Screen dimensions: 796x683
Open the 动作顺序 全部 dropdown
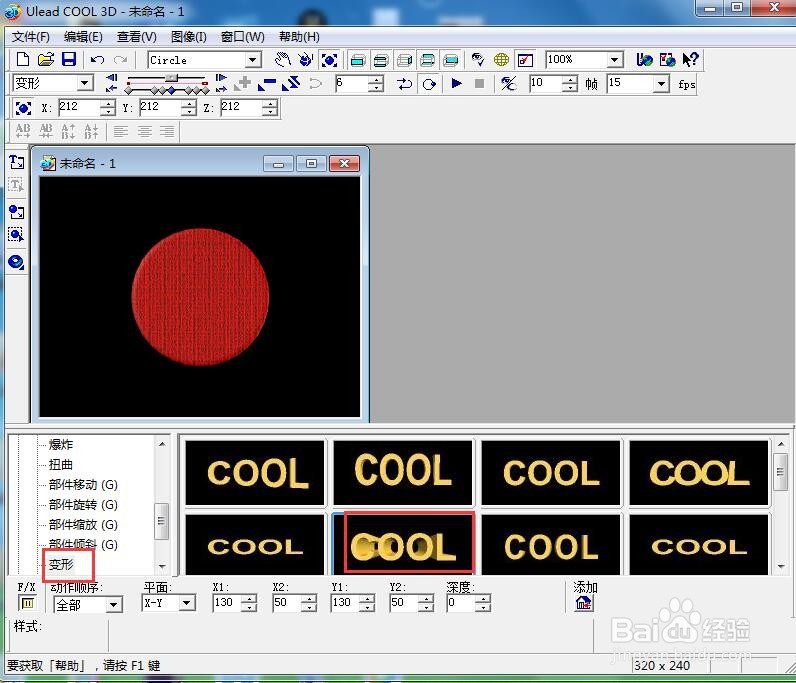click(113, 605)
